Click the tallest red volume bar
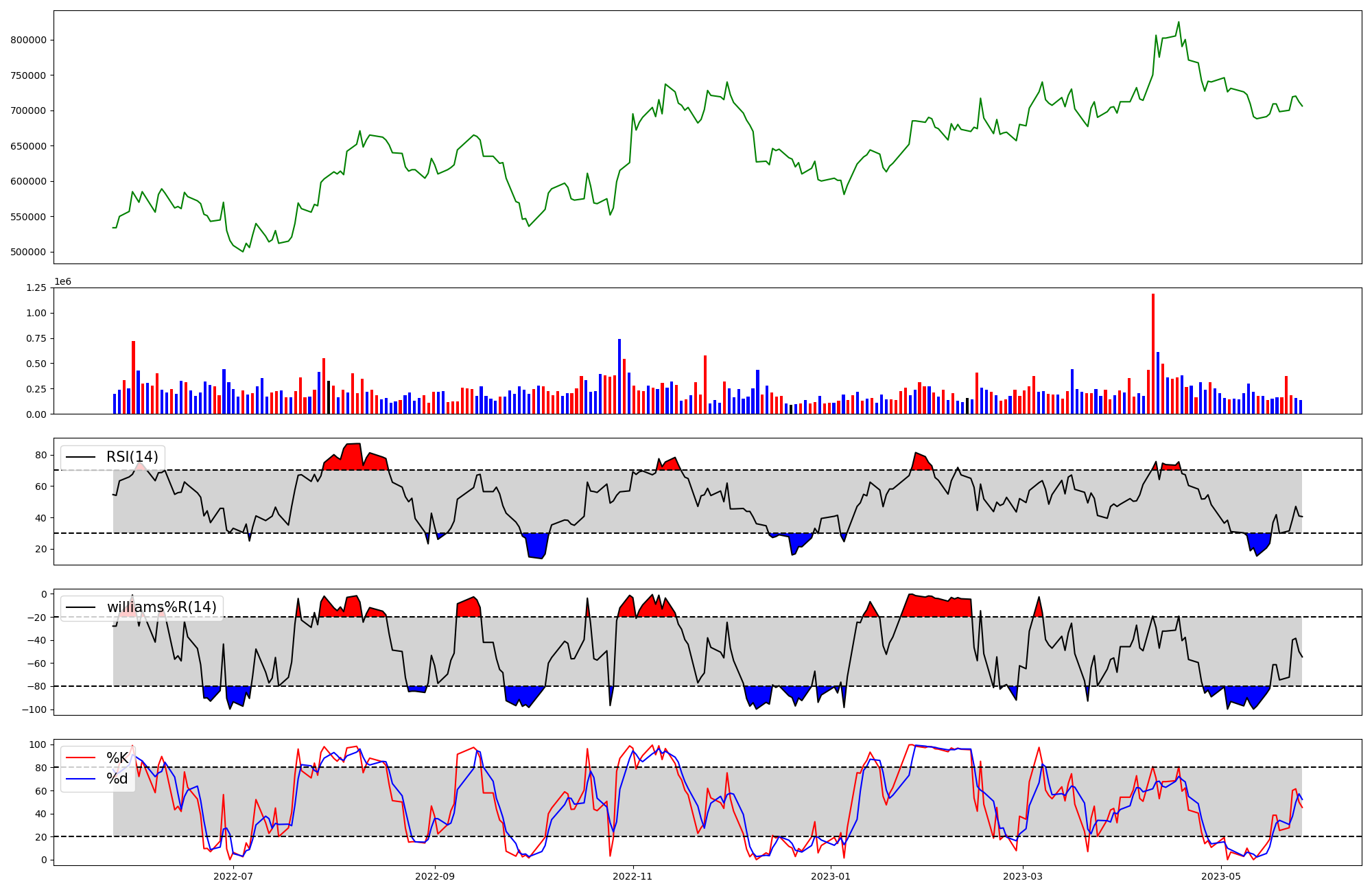The width and height of the screenshot is (1372, 892). click(1153, 353)
